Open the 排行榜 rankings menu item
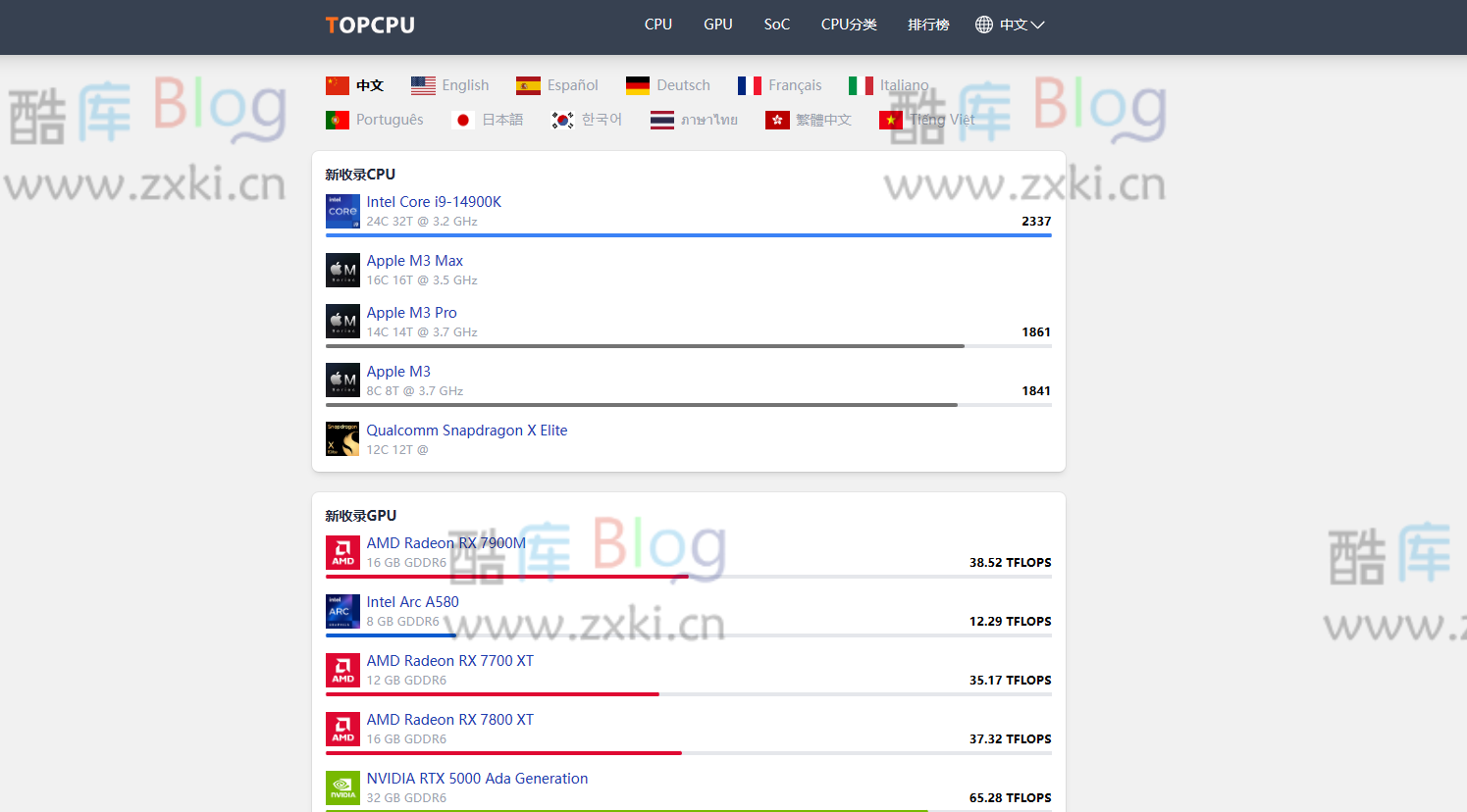1467x812 pixels. pos(927,25)
